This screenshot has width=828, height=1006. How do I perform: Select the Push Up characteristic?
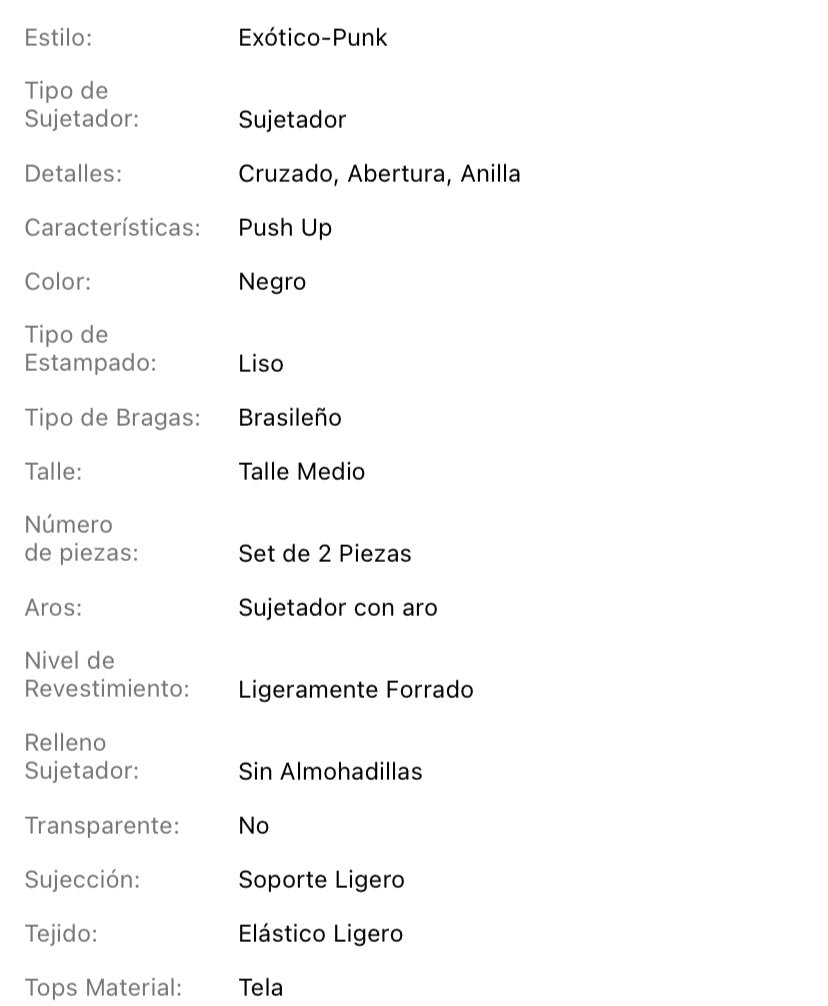285,228
